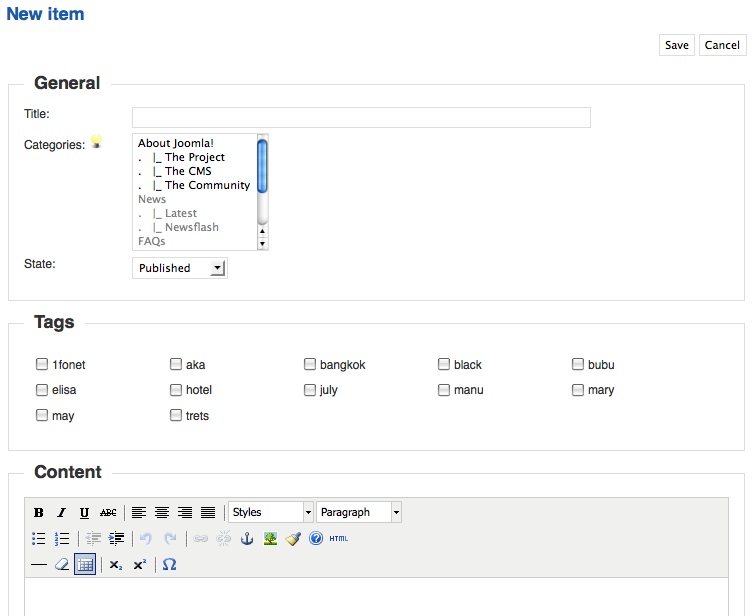Screen dimensions: 755x616
Task: Click the Save button
Action: tap(677, 45)
